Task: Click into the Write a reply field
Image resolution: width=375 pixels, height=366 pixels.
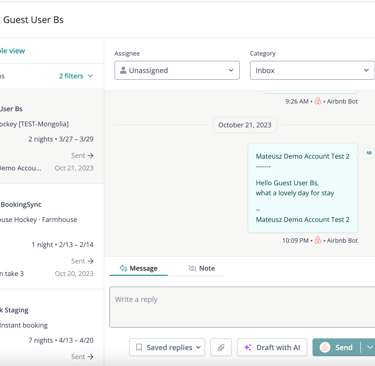Action: pyautogui.click(x=242, y=307)
